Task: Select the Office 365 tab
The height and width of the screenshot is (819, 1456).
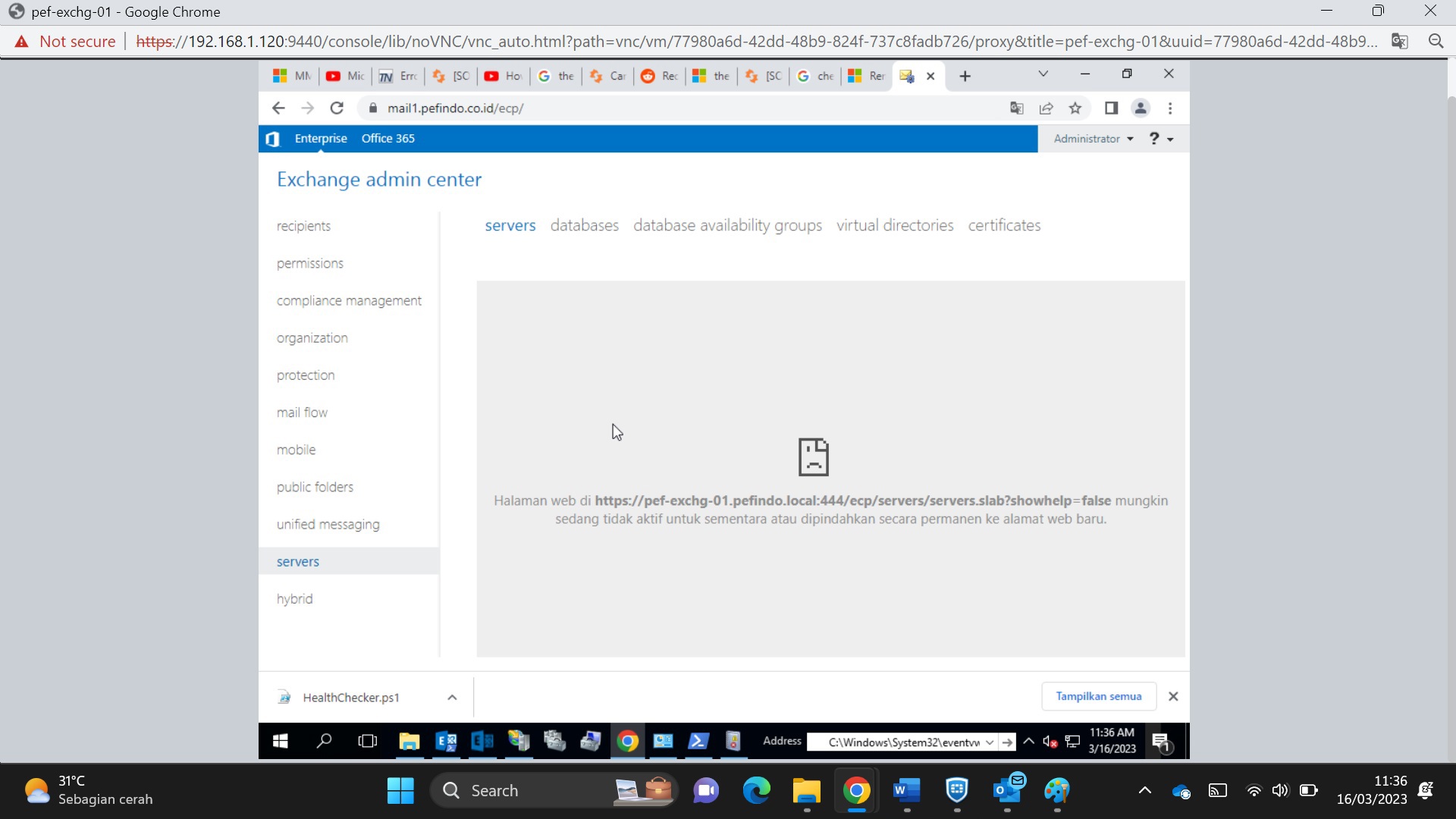Action: [388, 138]
